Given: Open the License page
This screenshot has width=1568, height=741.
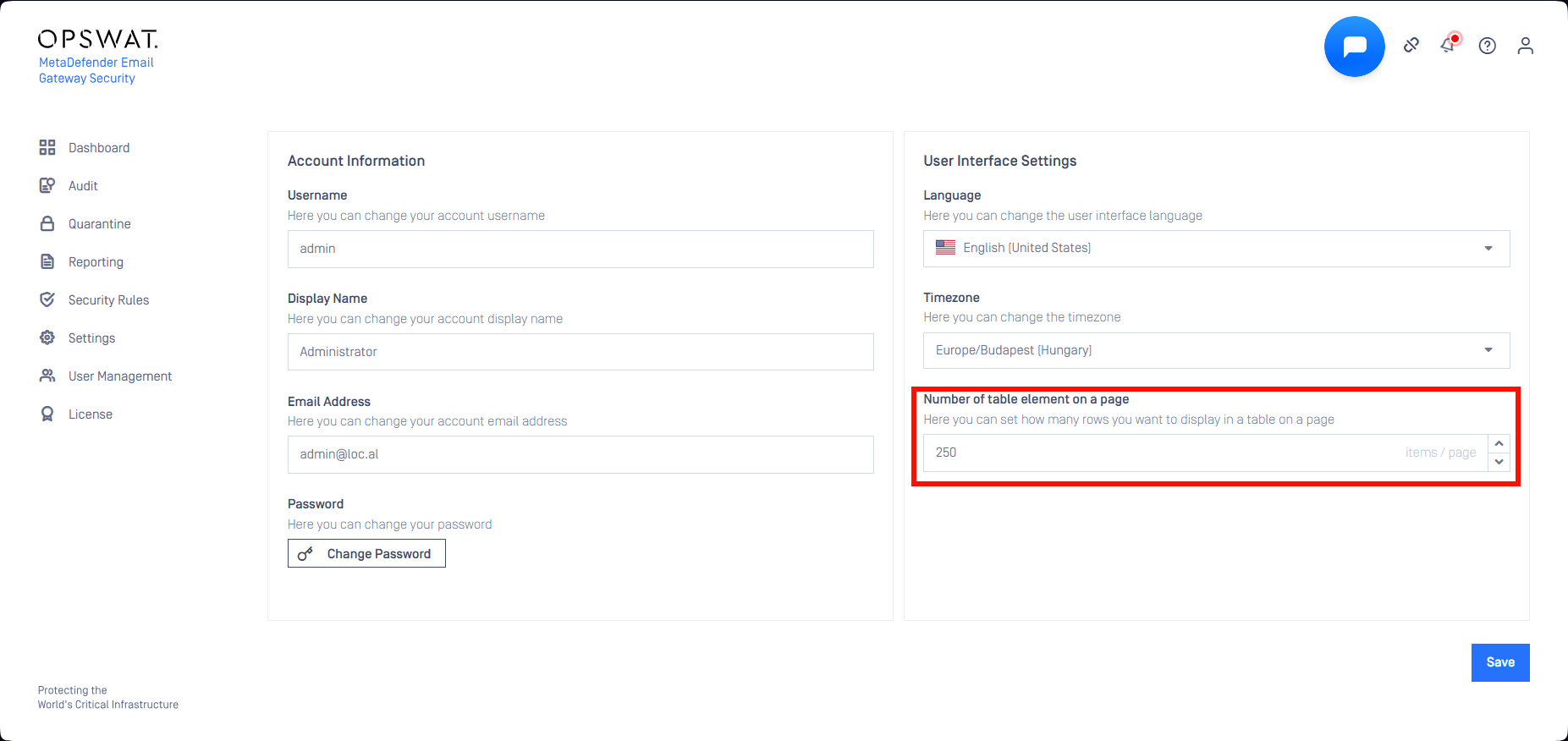Looking at the screenshot, I should click(90, 414).
